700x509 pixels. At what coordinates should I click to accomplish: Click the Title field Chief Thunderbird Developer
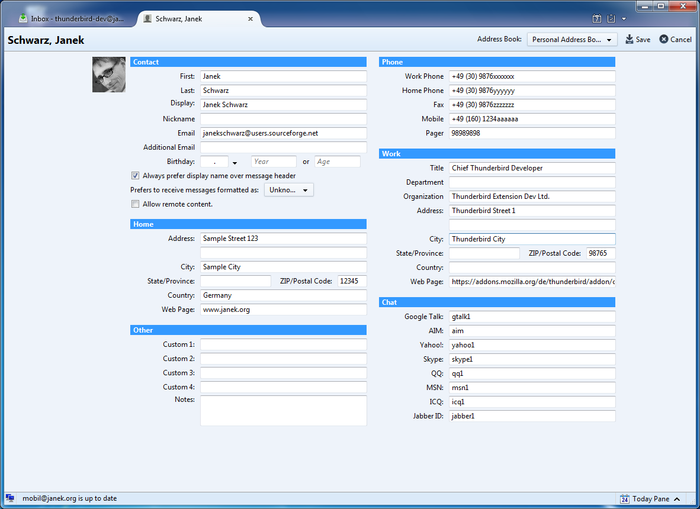[x=532, y=168]
